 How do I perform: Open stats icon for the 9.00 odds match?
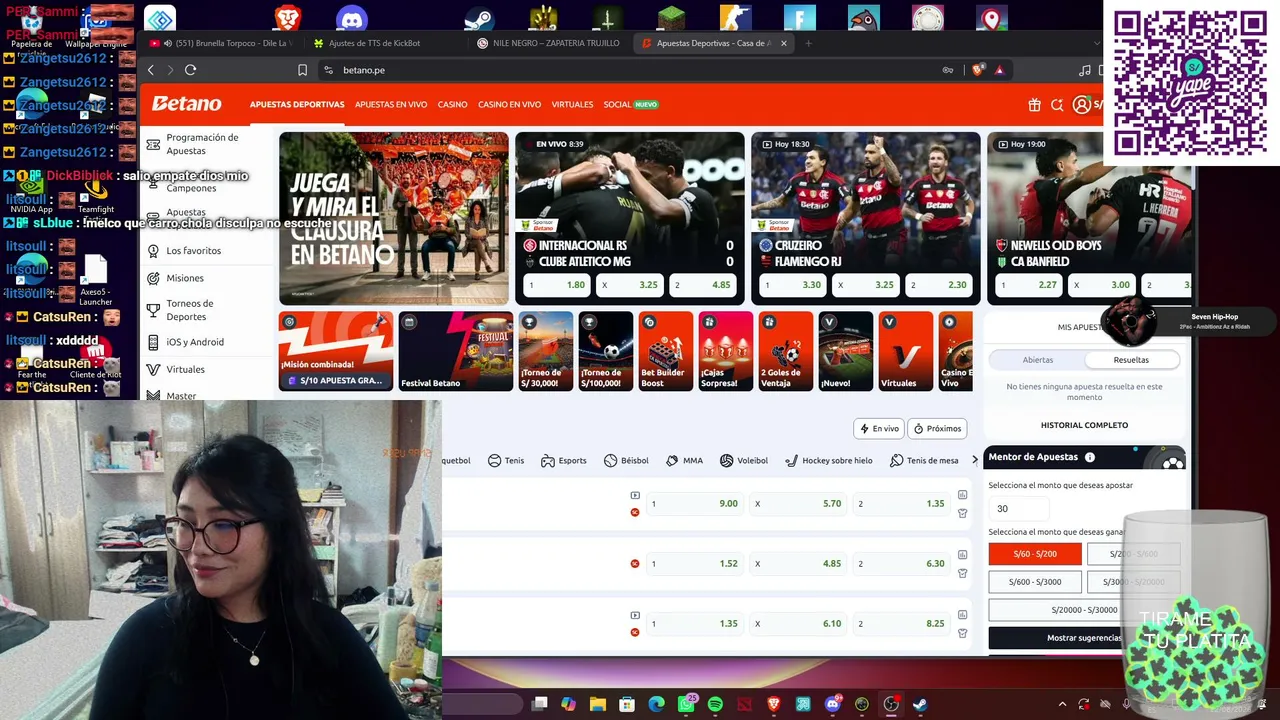(x=962, y=495)
